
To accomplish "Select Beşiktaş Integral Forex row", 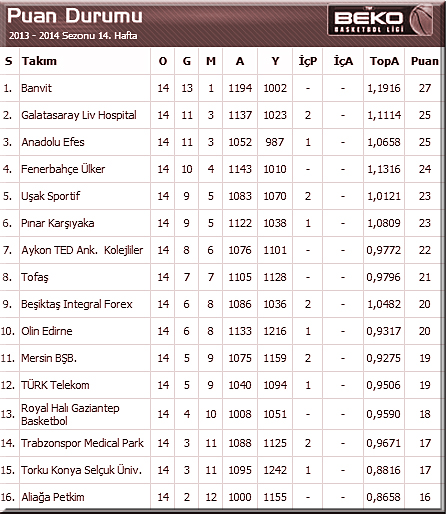I will pos(220,304).
